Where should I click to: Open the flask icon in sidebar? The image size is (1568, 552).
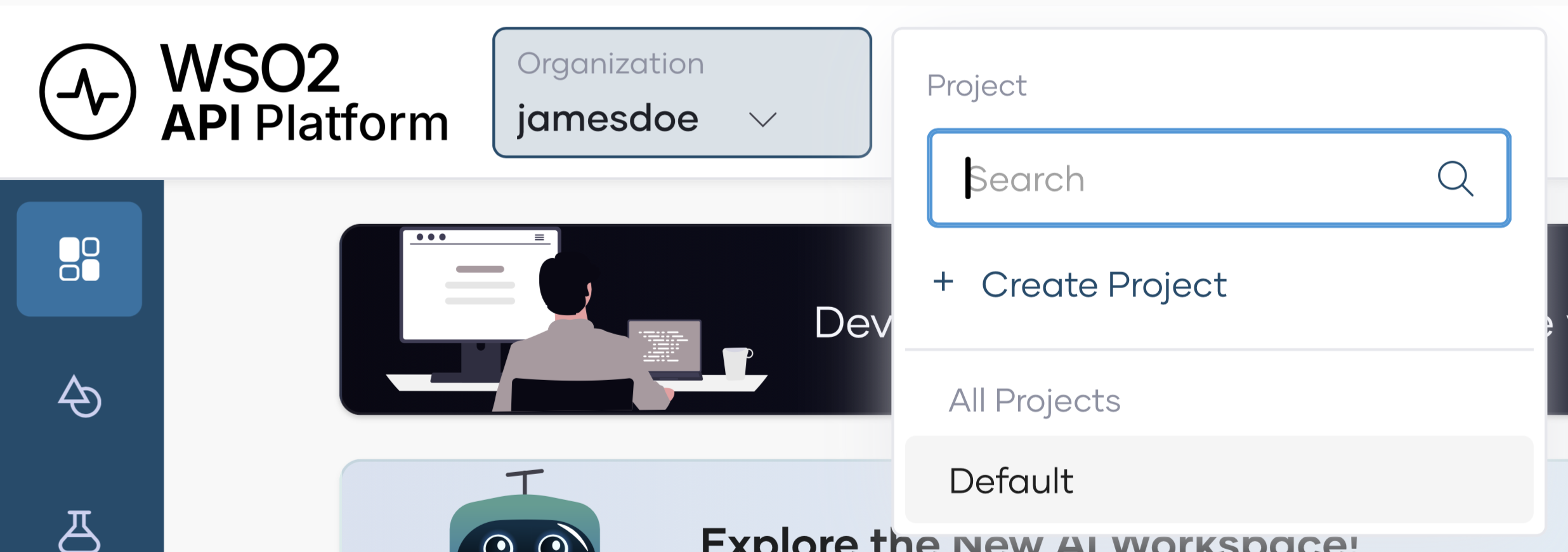point(79,530)
